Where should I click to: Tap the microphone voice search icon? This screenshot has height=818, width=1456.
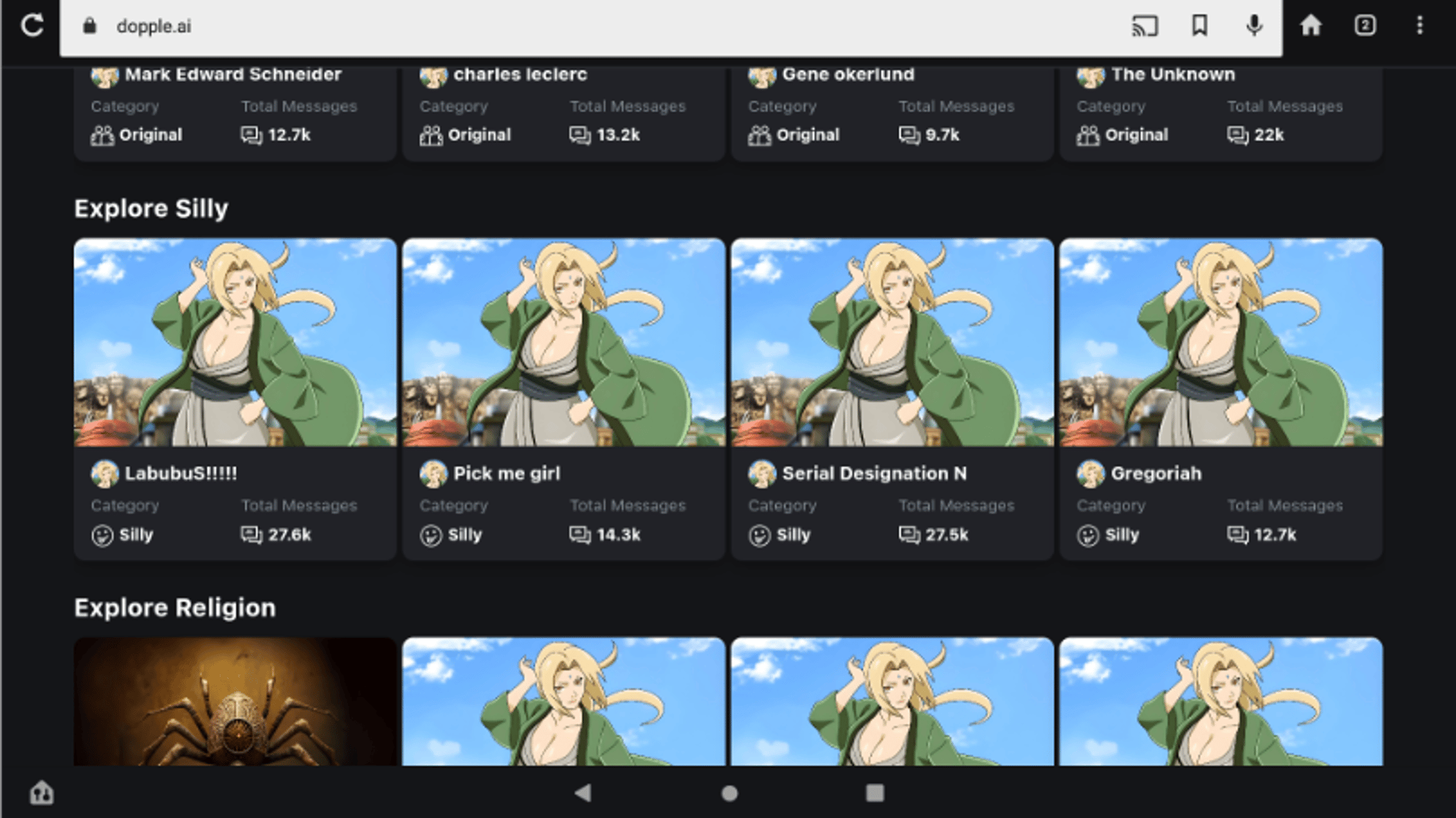pyautogui.click(x=1254, y=26)
